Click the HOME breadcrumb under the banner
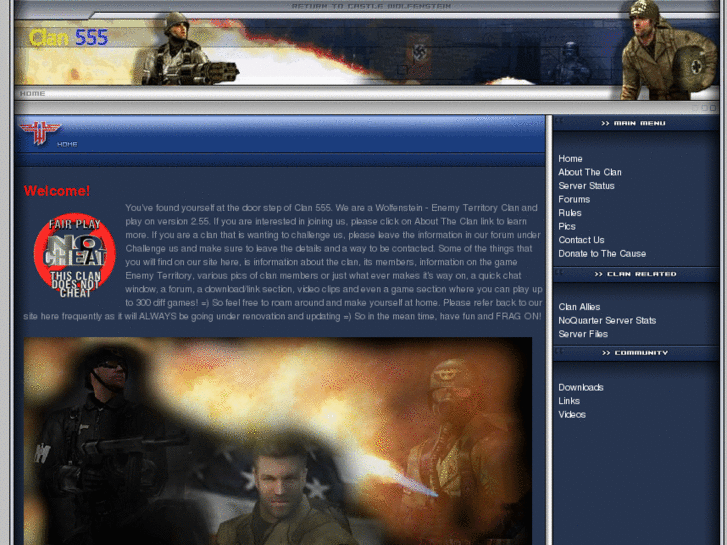Screen dimensions: 727x545 pyautogui.click(x=32, y=94)
